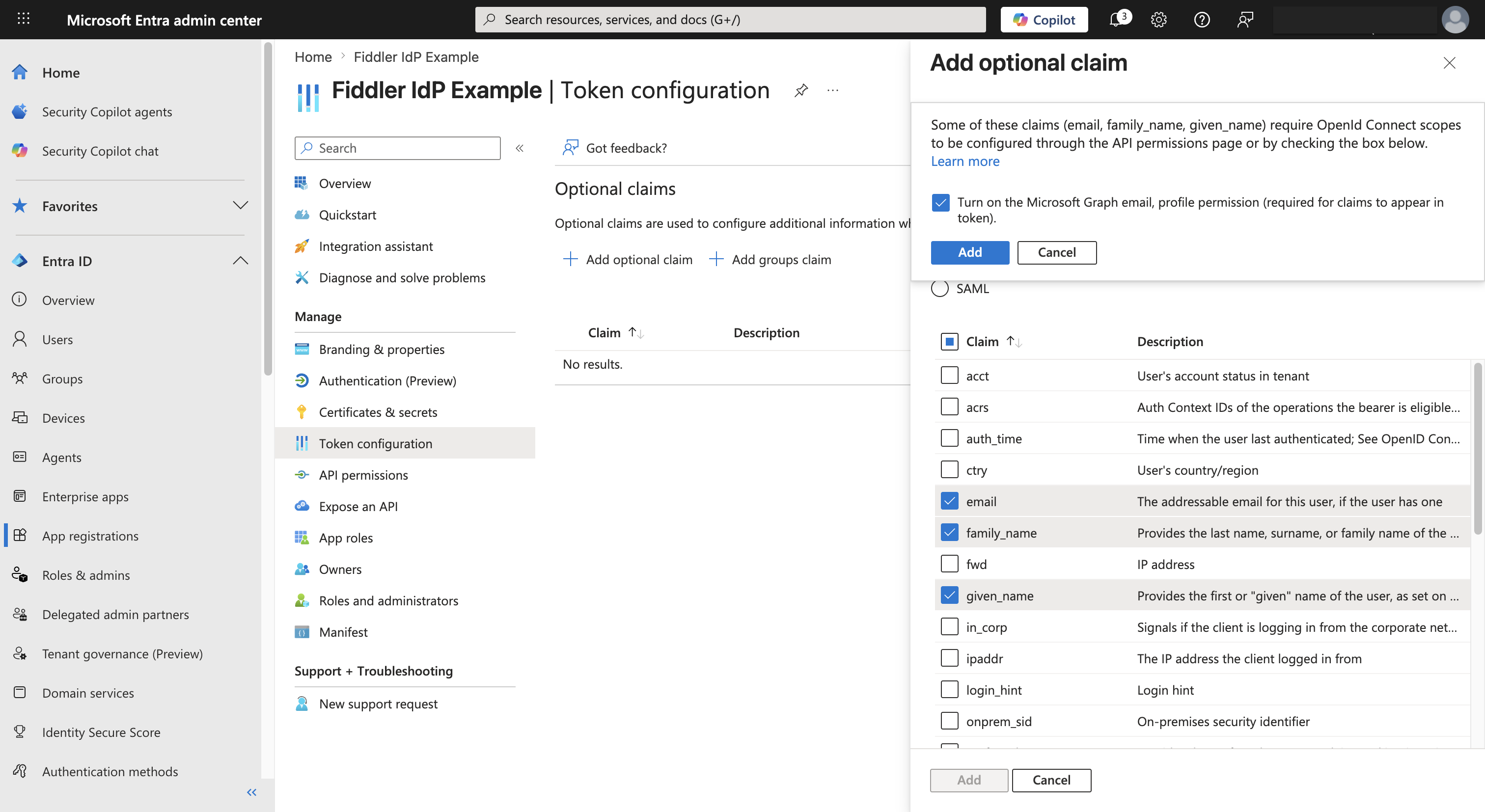Image resolution: width=1485 pixels, height=812 pixels.
Task: Uncheck the family_name claim checkbox
Action: (x=949, y=533)
